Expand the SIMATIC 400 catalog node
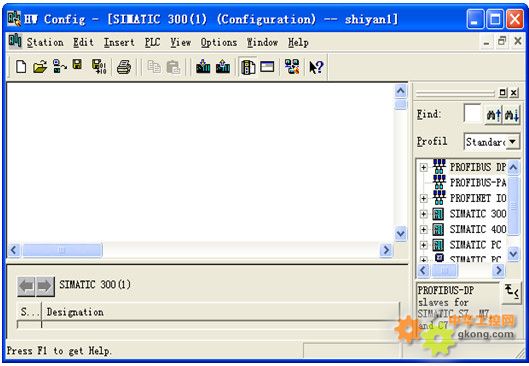Screen dimensions: 529x366 coord(423,229)
